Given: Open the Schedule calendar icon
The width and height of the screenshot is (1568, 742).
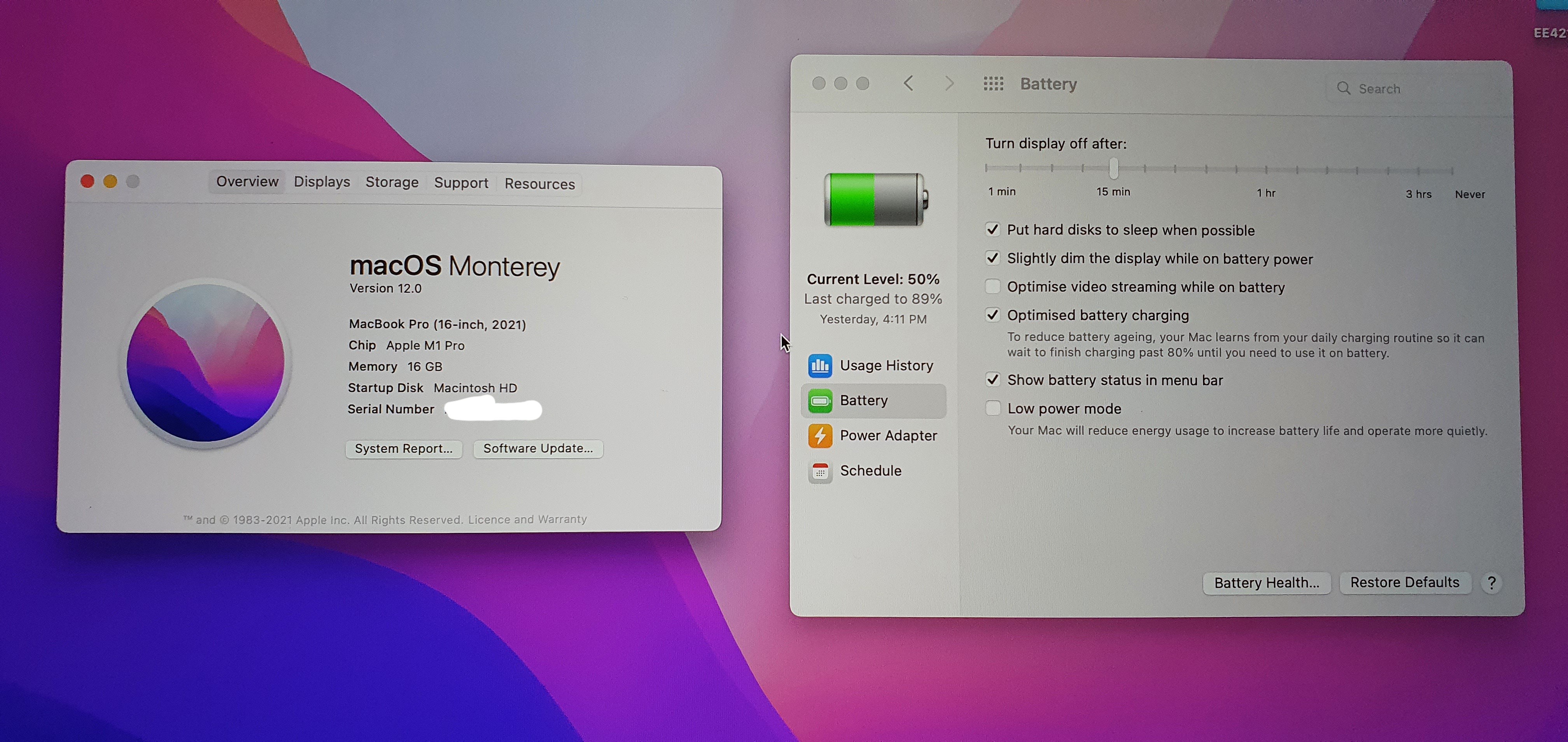Looking at the screenshot, I should 820,471.
